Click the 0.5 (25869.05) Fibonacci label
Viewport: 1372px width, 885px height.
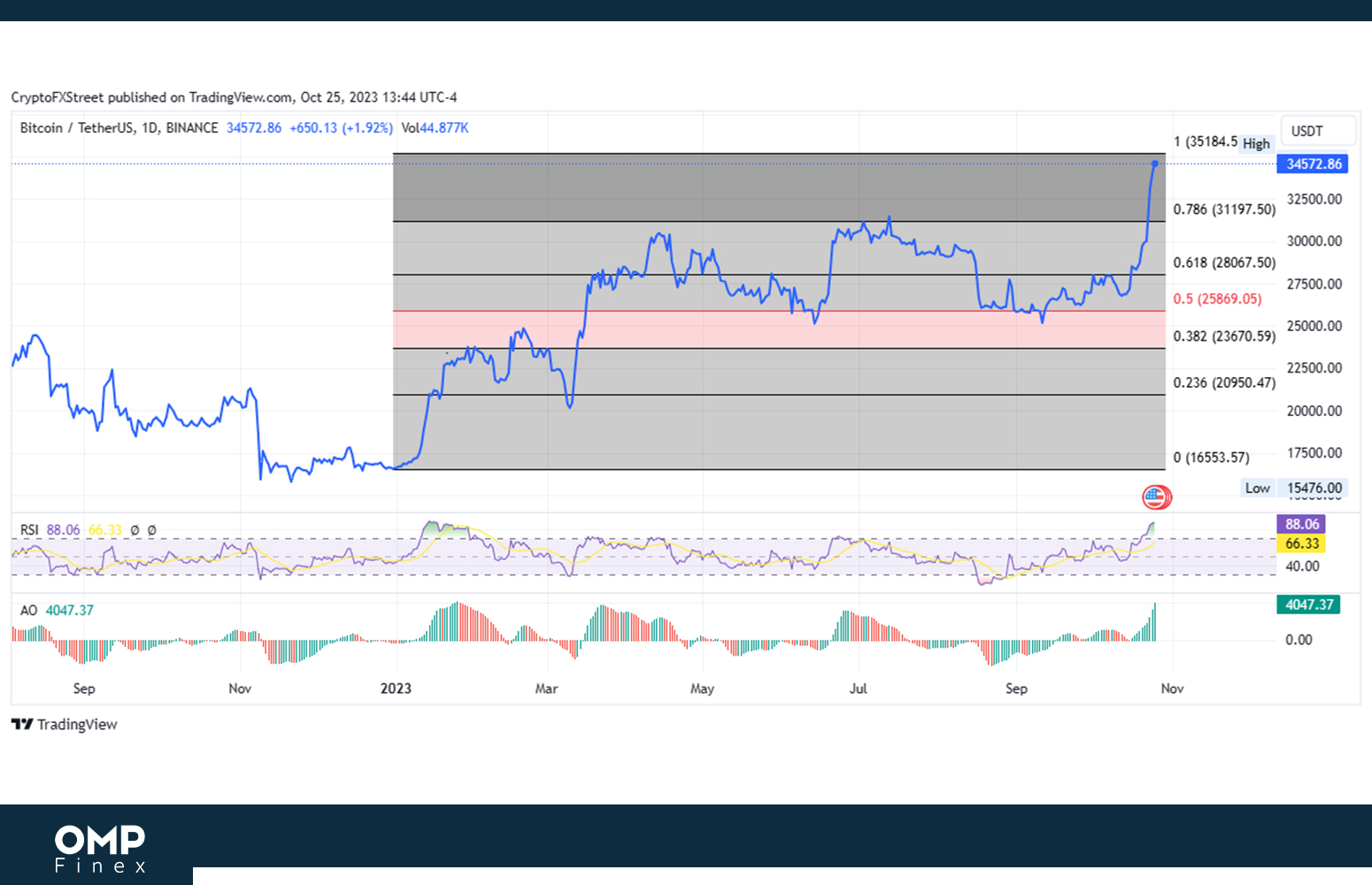click(x=1217, y=299)
